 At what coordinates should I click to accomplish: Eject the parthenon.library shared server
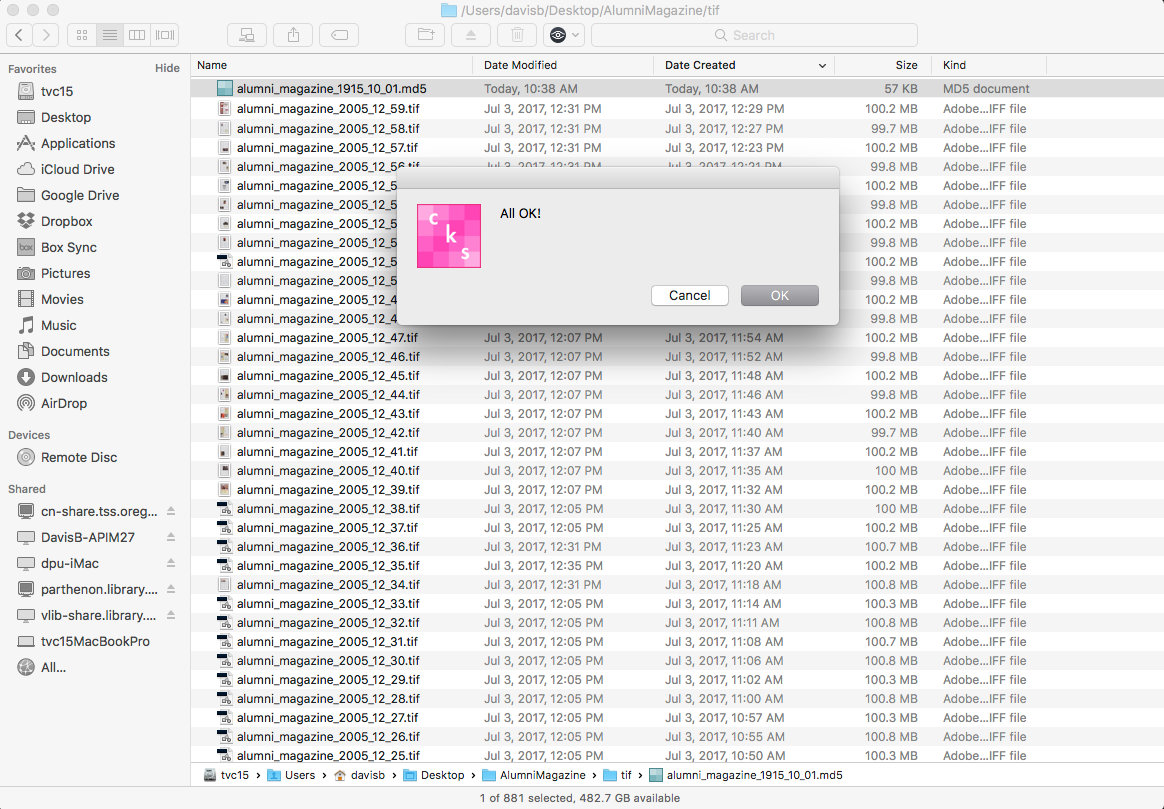[x=171, y=589]
